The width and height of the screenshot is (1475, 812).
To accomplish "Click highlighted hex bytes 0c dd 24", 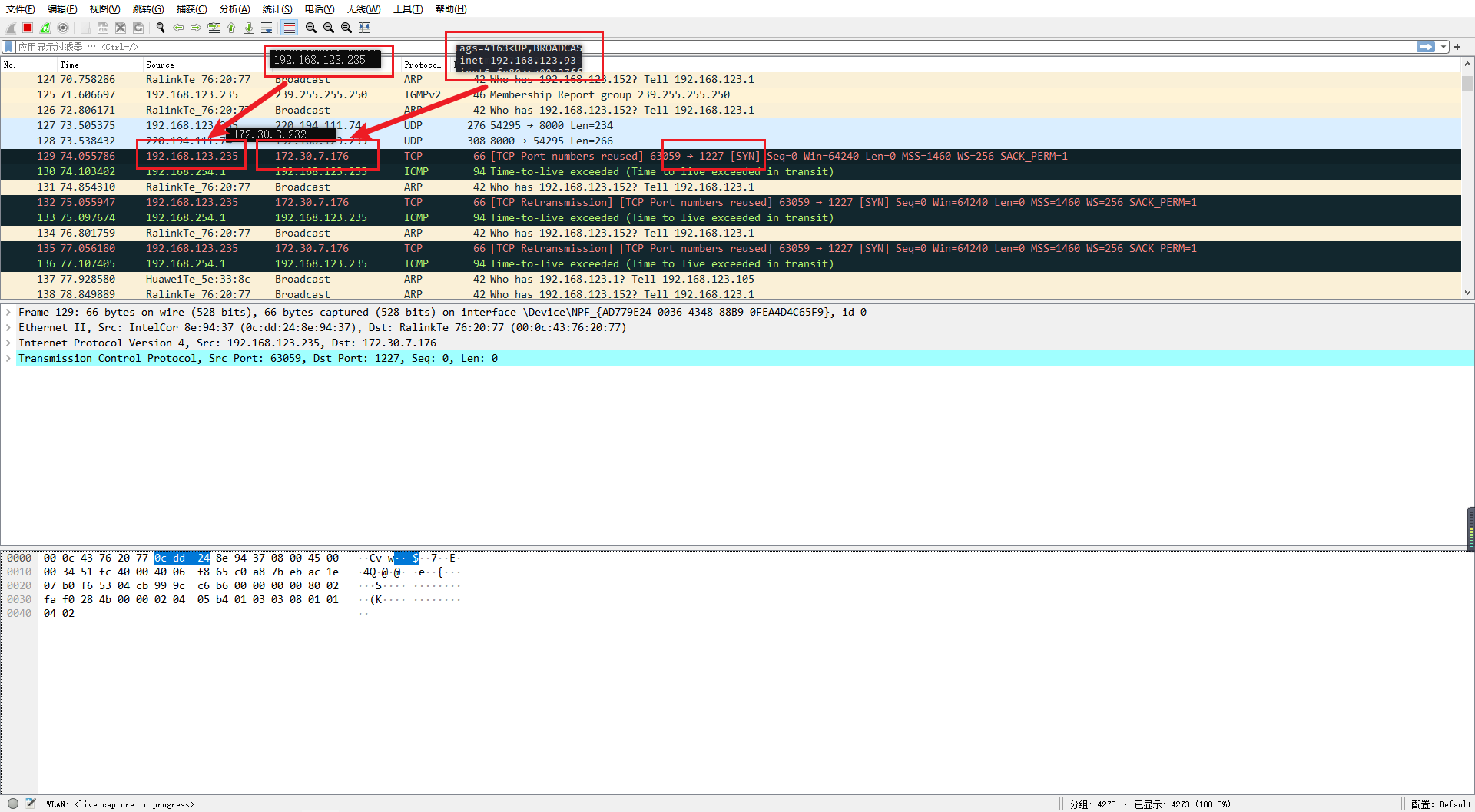I will pos(182,558).
